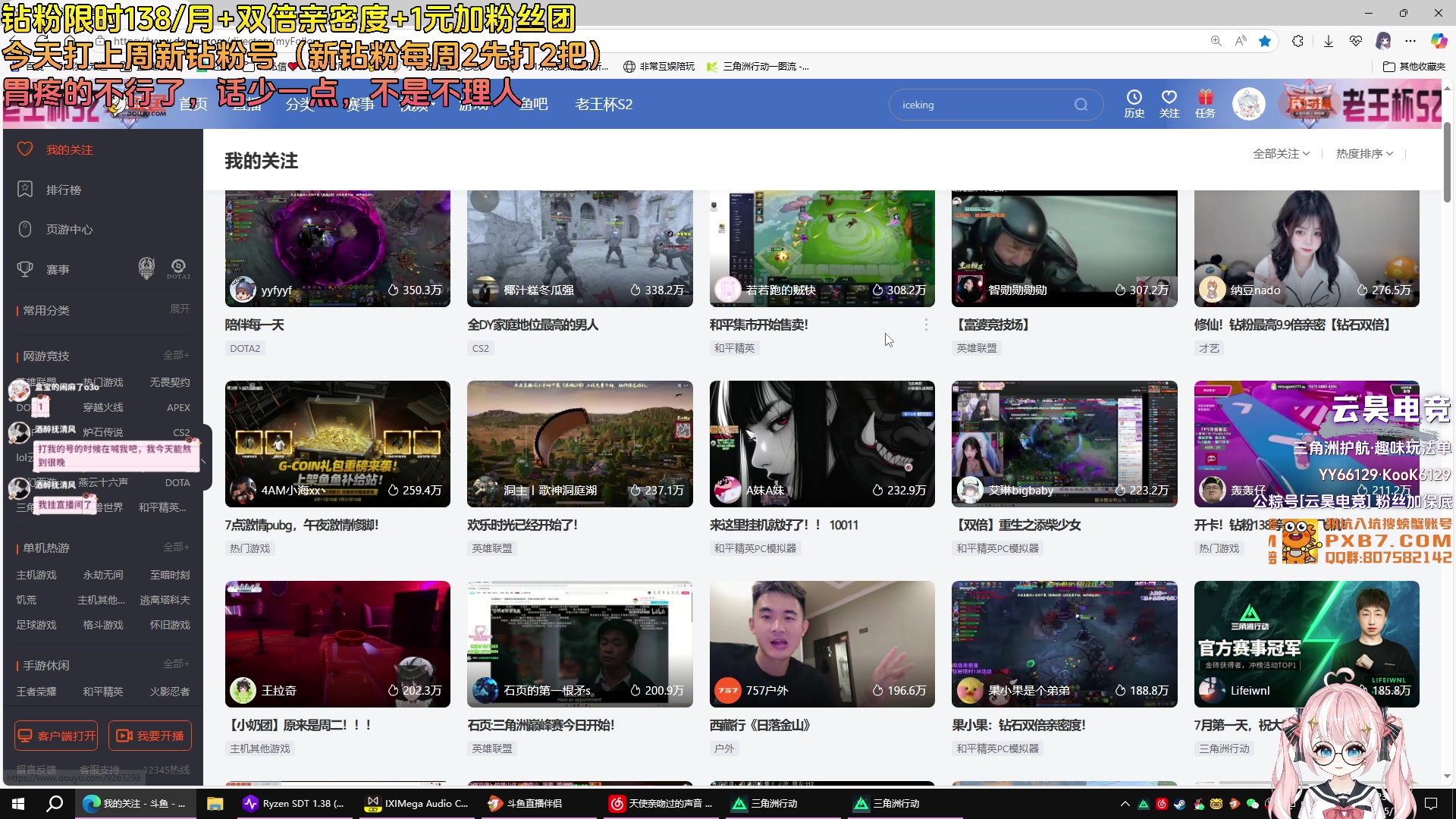Screen dimensions: 1456x819
Task: Select 无畏契约 category in sidebar
Action: [170, 382]
